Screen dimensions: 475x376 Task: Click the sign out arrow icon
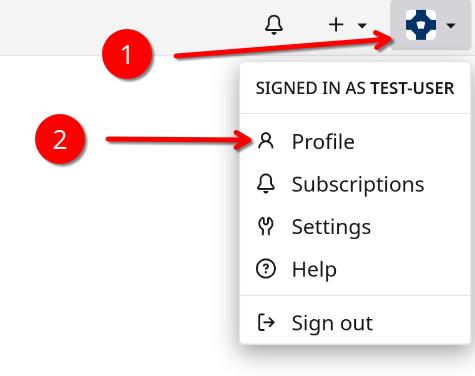266,322
